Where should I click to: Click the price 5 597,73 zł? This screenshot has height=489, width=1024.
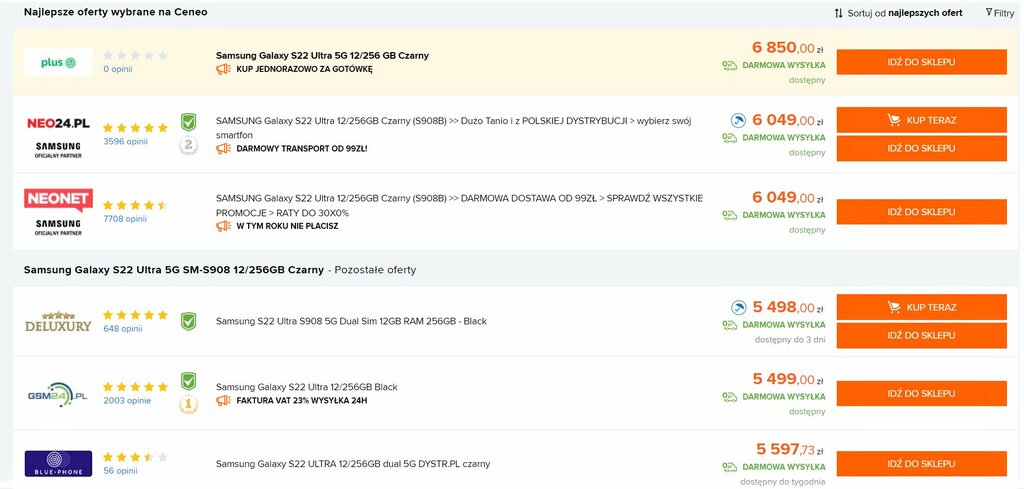(x=790, y=449)
